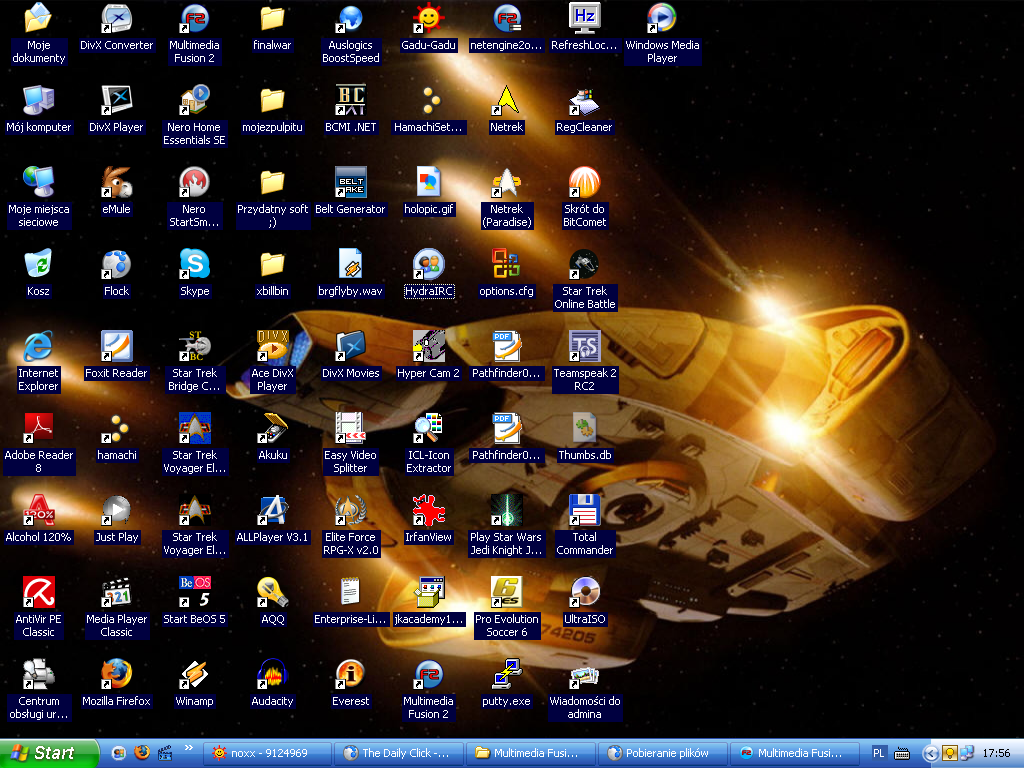1024x768 pixels.
Task: Select the Teamspeak 2 RC2 icon
Action: [584, 346]
